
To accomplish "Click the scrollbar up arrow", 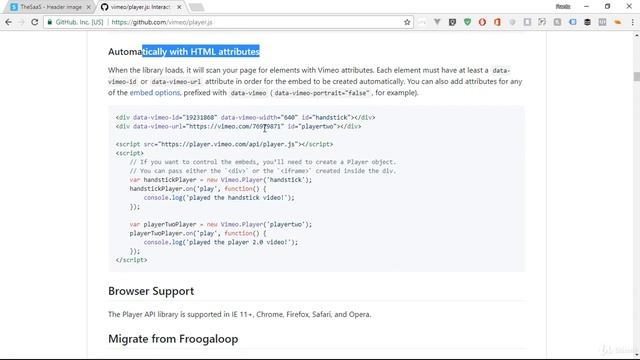I will [636, 36].
